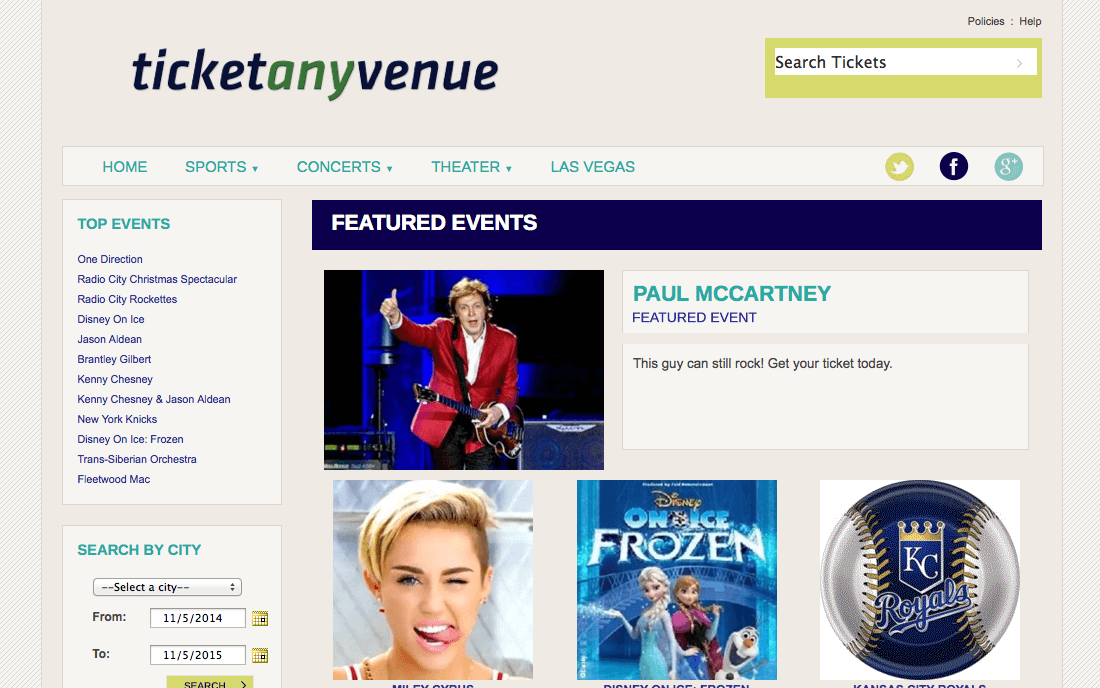Select the Kansas City Royals thumbnail
1100x688 pixels.
(920, 579)
